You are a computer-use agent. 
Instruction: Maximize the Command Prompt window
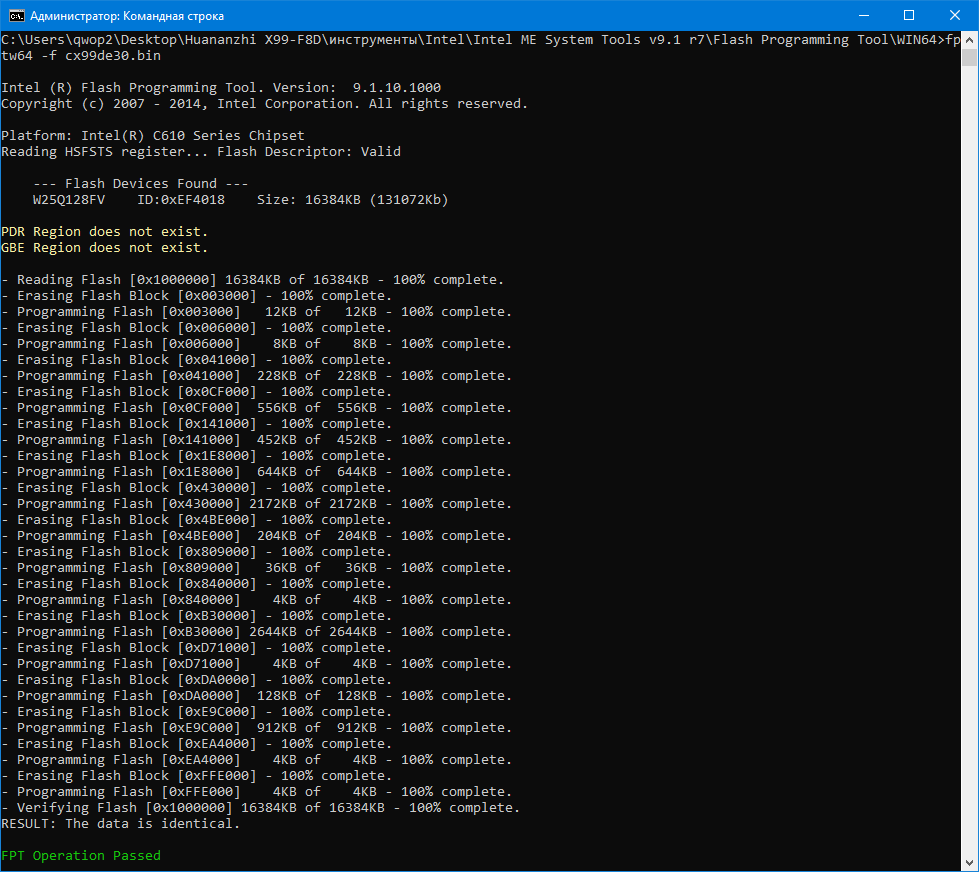(x=909, y=16)
